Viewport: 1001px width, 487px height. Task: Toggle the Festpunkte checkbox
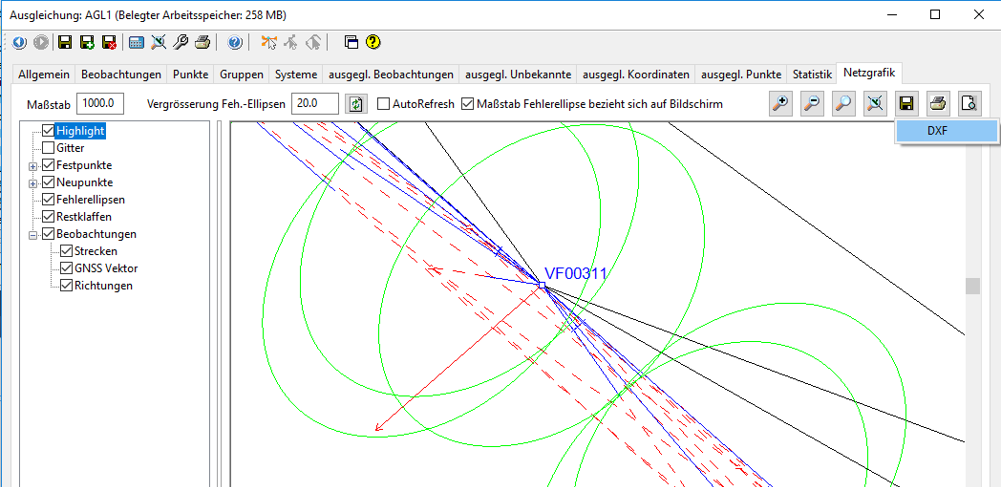click(48, 165)
